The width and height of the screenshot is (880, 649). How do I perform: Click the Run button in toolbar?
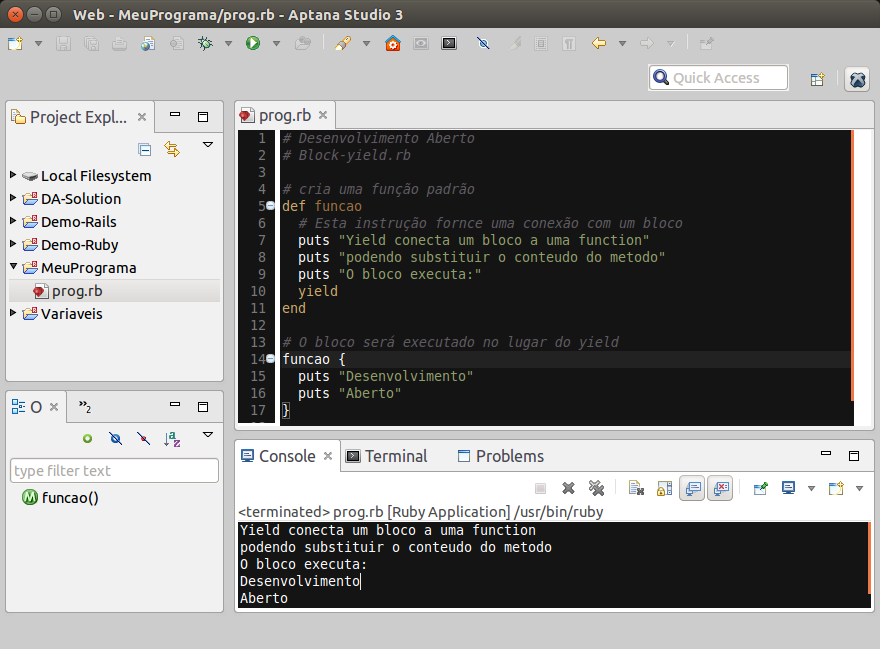tap(253, 43)
